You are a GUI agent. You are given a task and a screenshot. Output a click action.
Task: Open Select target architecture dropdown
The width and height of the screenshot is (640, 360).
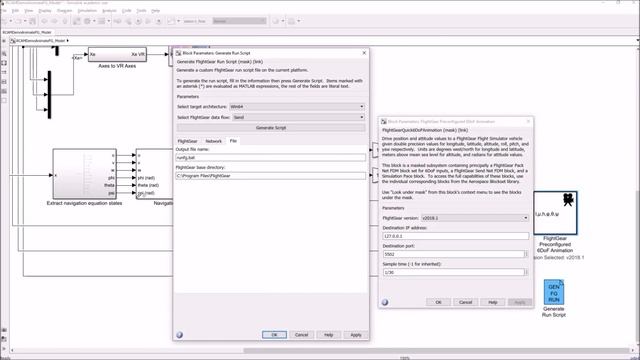click(297, 107)
